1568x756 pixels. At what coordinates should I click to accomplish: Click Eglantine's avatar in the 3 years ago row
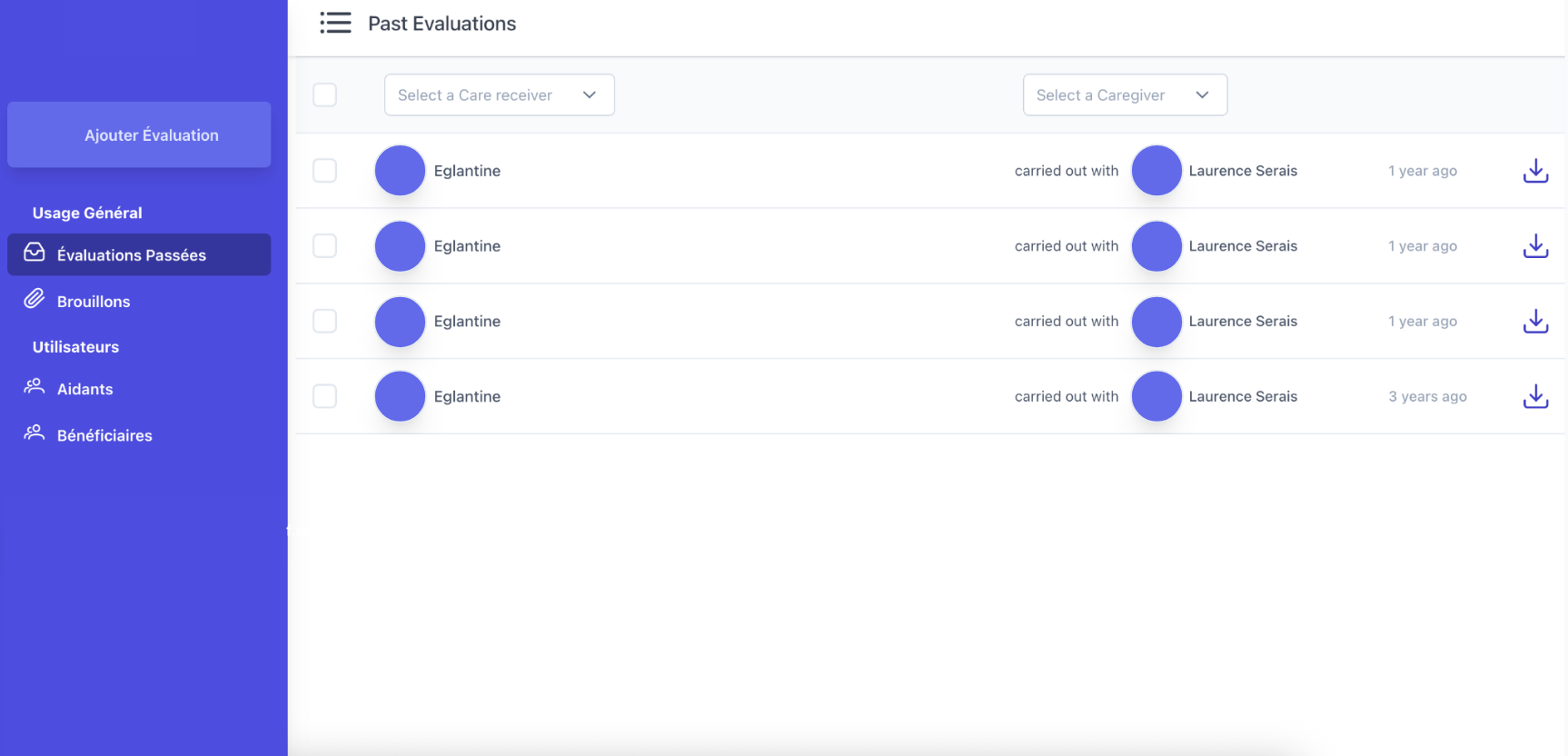tap(400, 396)
